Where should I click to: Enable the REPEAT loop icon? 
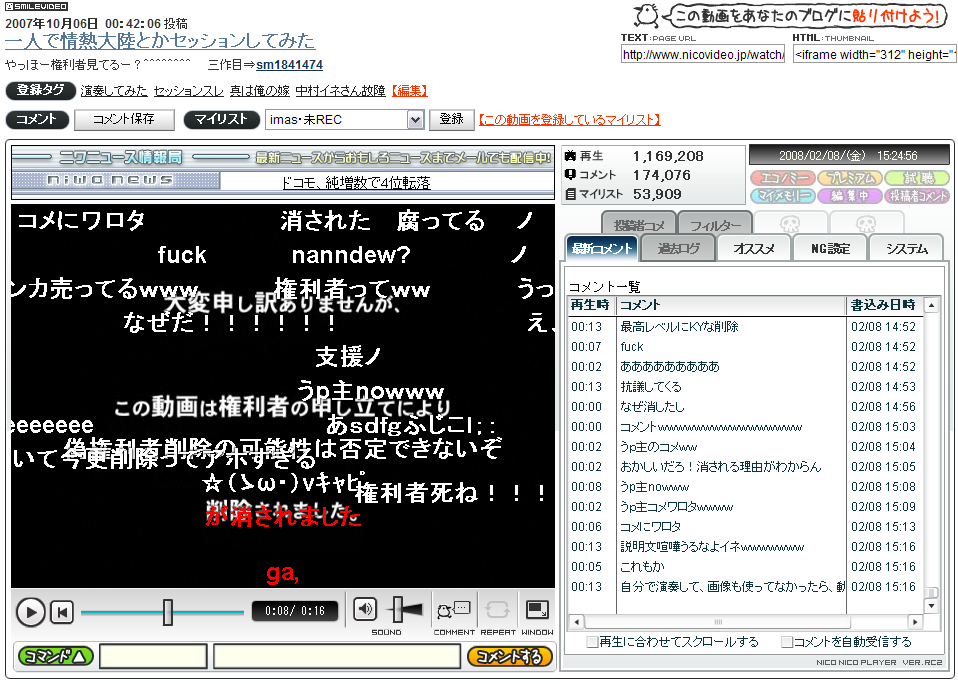(x=496, y=609)
